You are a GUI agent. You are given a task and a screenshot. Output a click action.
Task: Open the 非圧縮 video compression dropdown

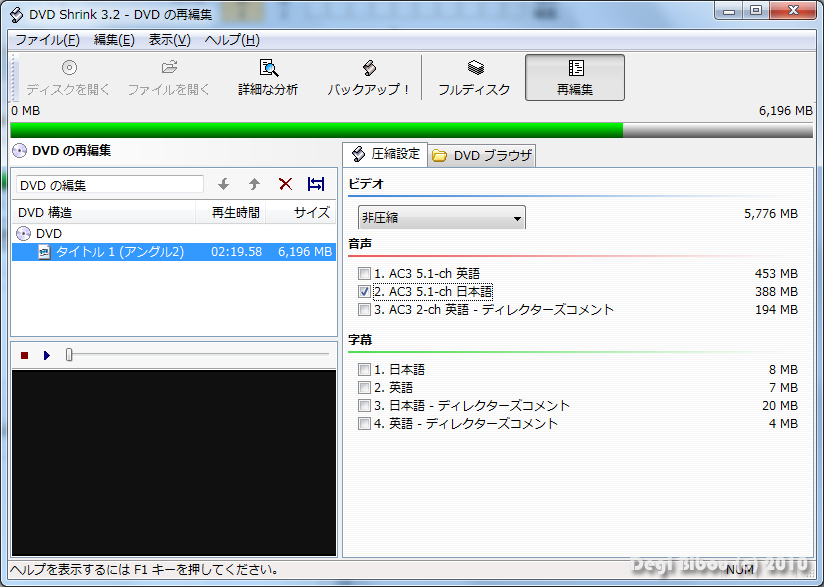tap(441, 218)
